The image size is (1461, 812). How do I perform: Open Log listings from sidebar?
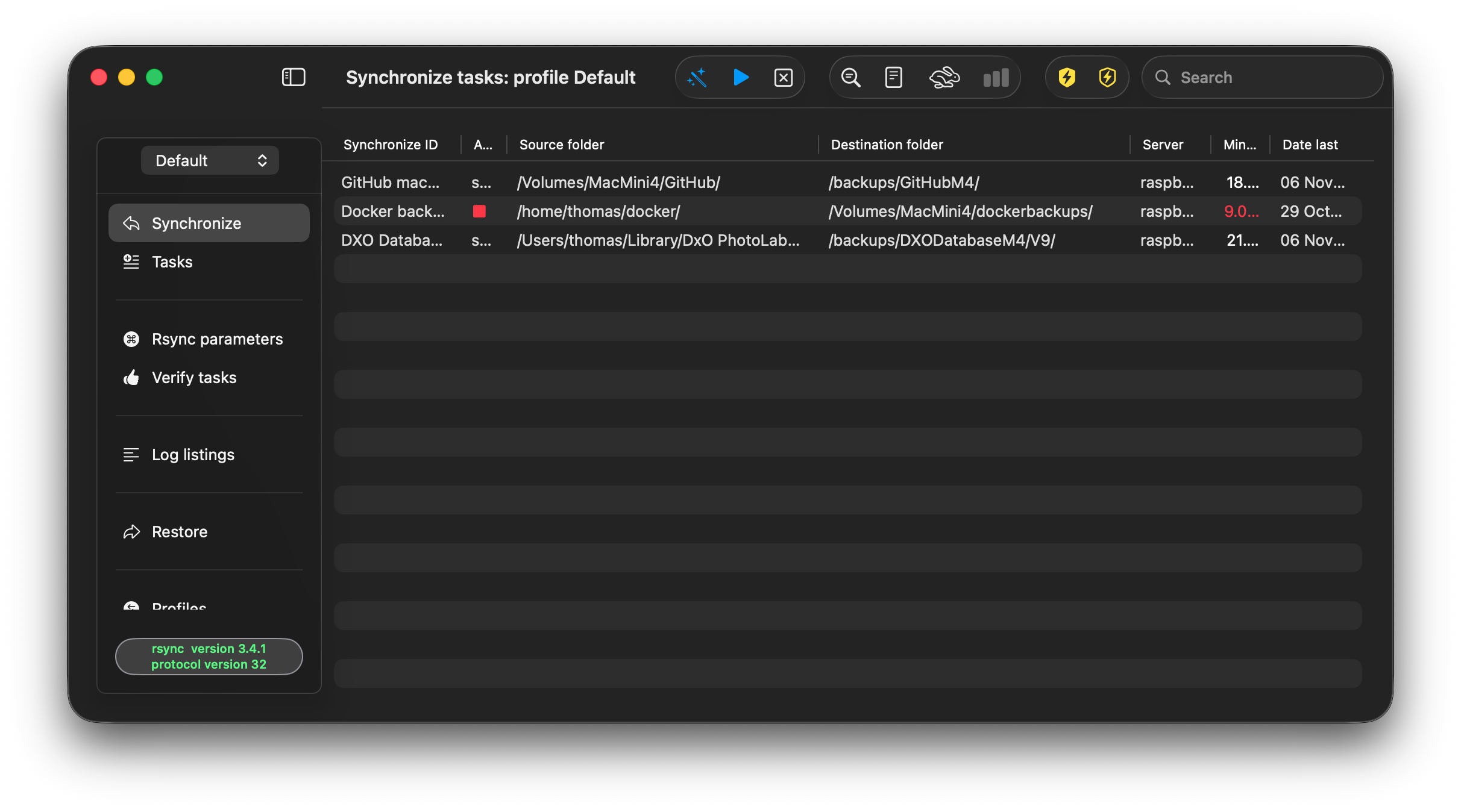[193, 455]
